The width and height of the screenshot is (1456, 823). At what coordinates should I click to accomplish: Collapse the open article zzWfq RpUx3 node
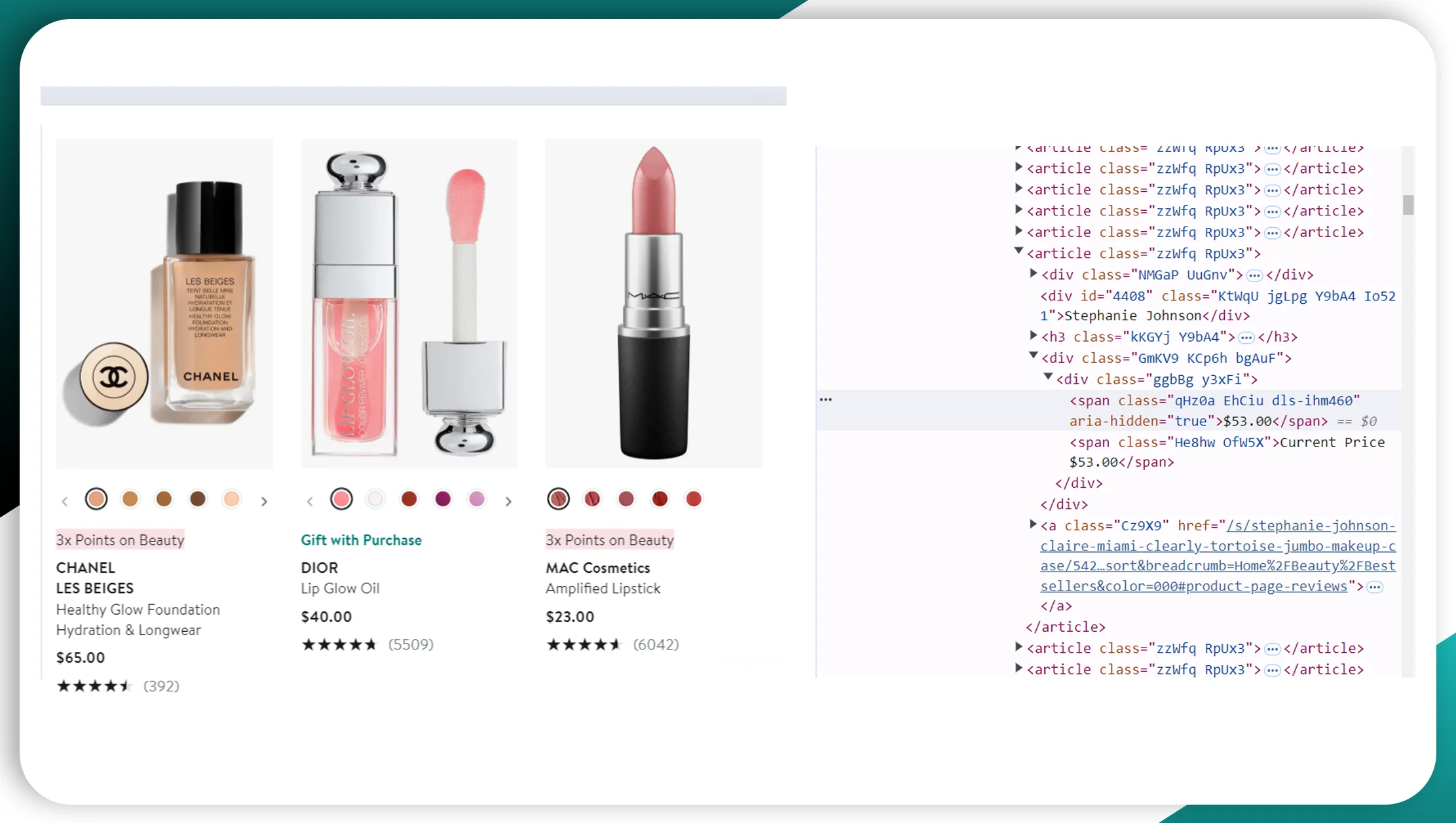click(1018, 251)
